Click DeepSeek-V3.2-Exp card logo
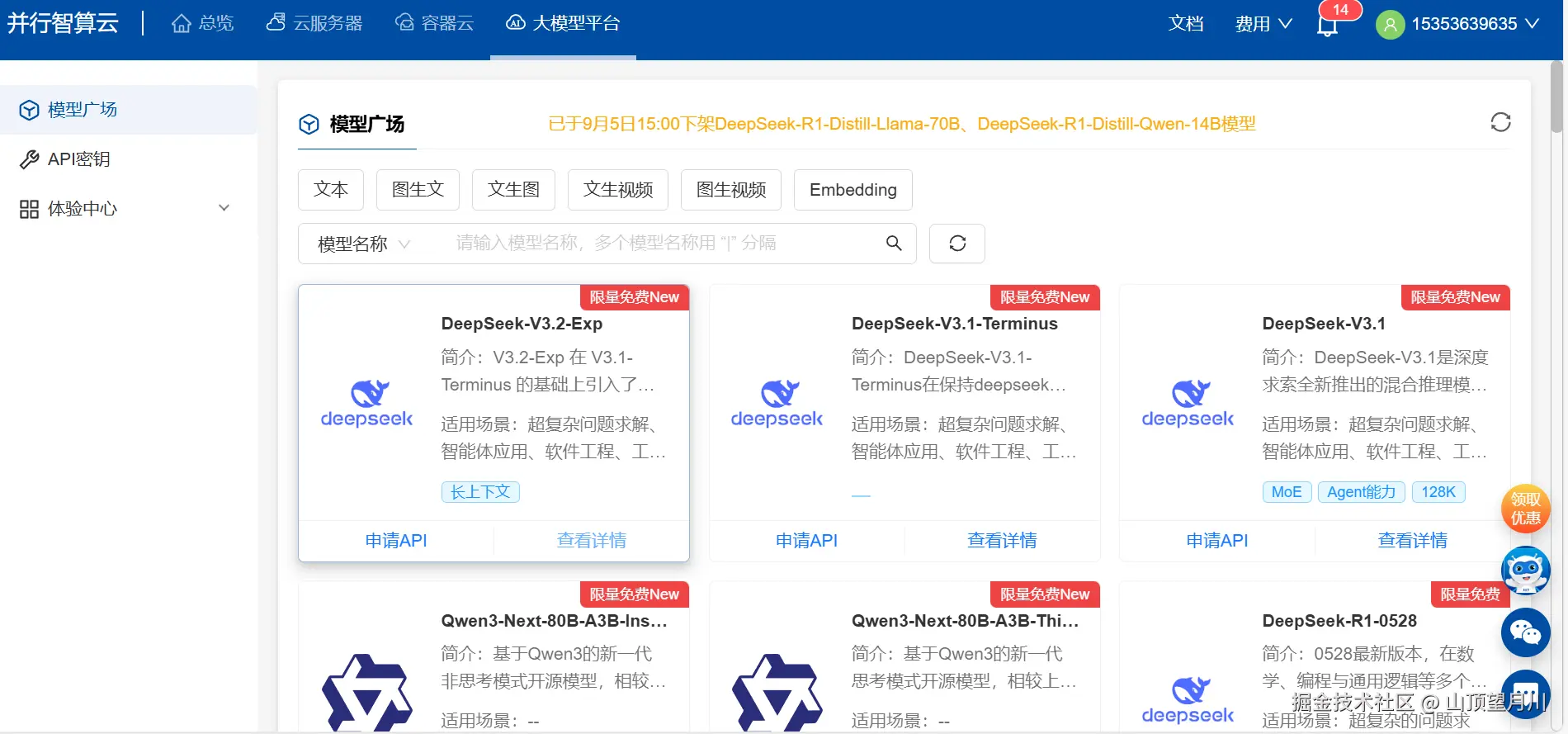 (367, 404)
